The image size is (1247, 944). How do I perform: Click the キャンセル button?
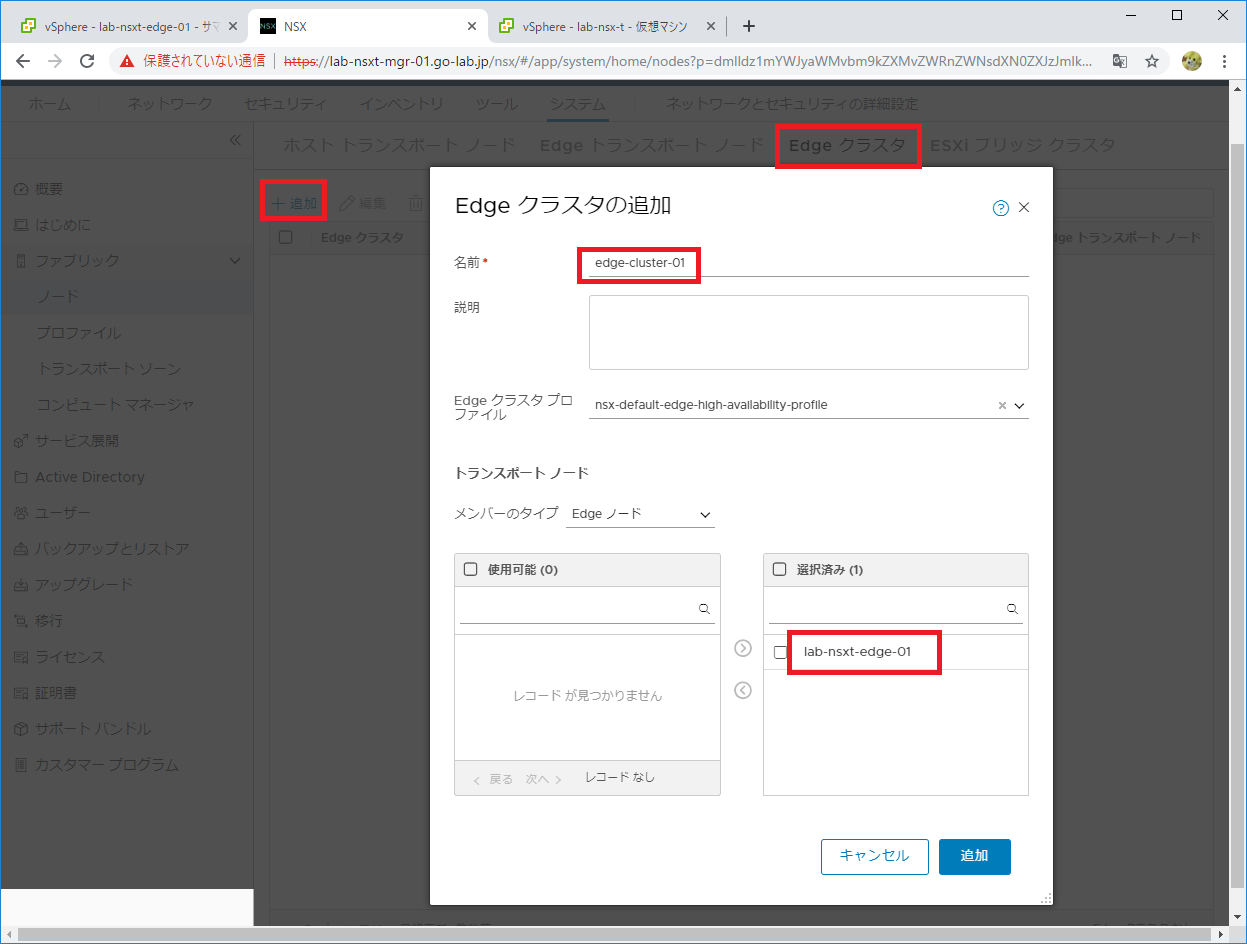875,856
